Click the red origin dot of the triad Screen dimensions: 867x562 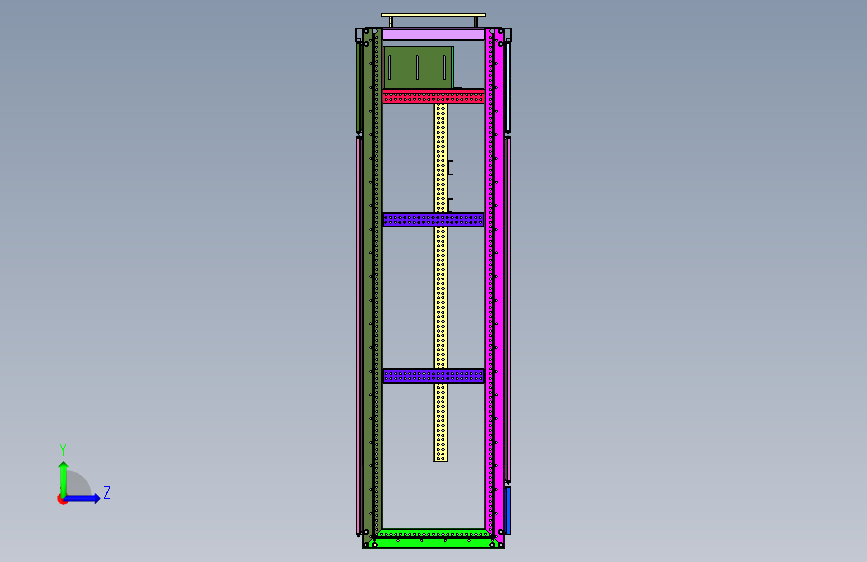click(62, 499)
